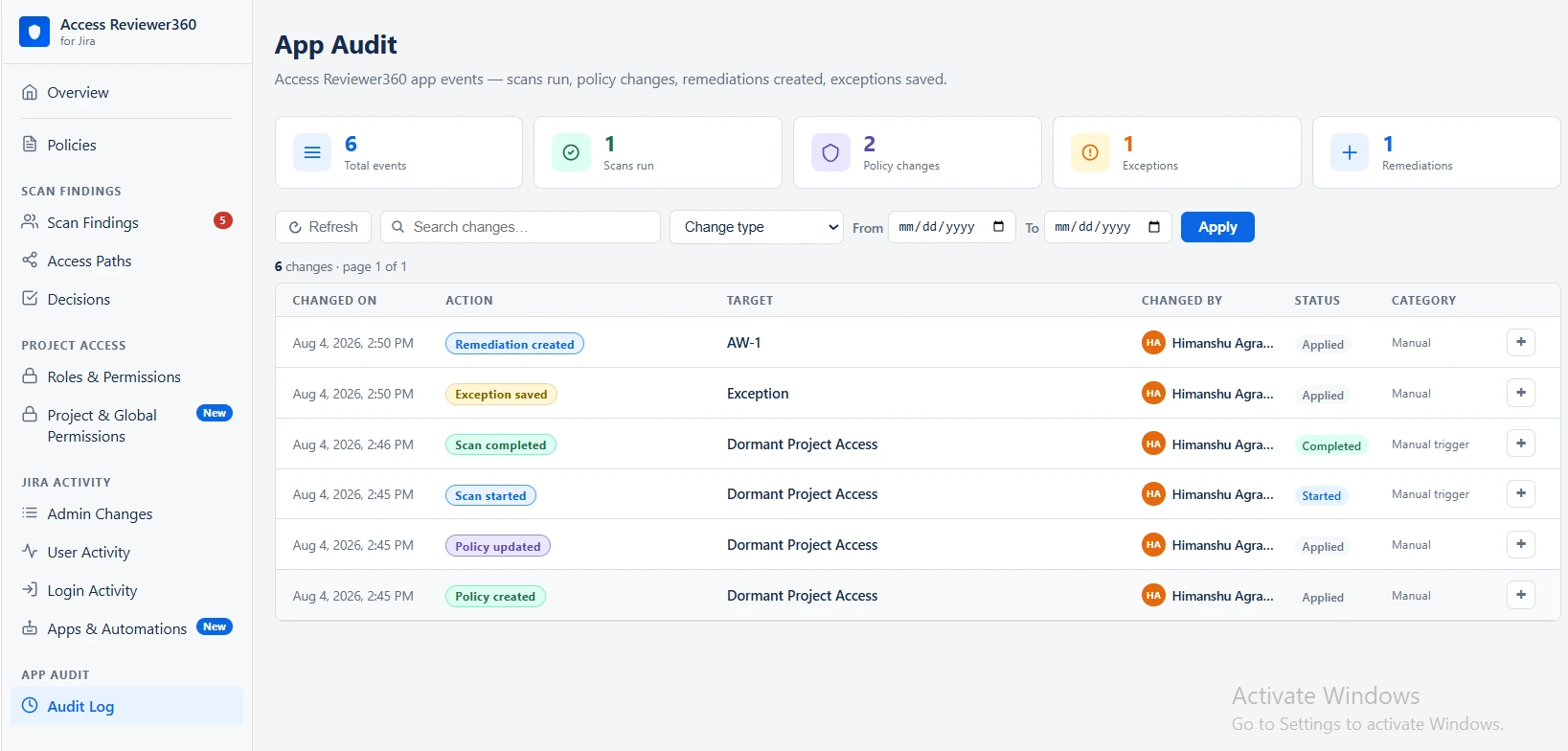Click the Category column header

point(1423,301)
